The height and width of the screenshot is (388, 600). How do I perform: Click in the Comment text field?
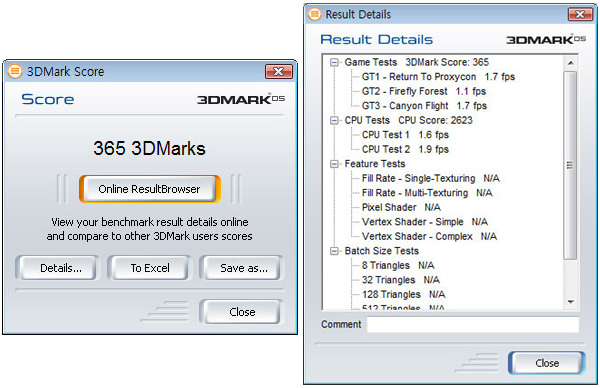coord(473,324)
